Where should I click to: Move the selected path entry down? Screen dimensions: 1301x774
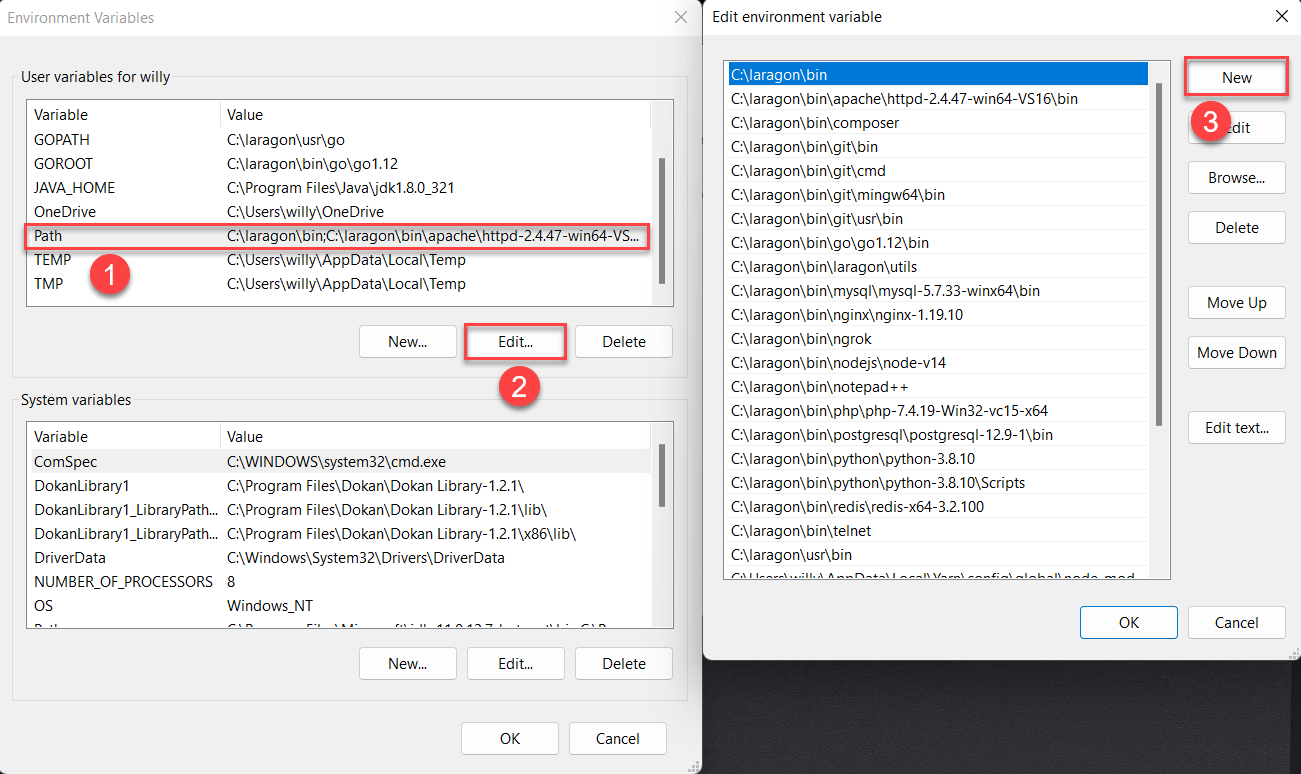[x=1237, y=353]
